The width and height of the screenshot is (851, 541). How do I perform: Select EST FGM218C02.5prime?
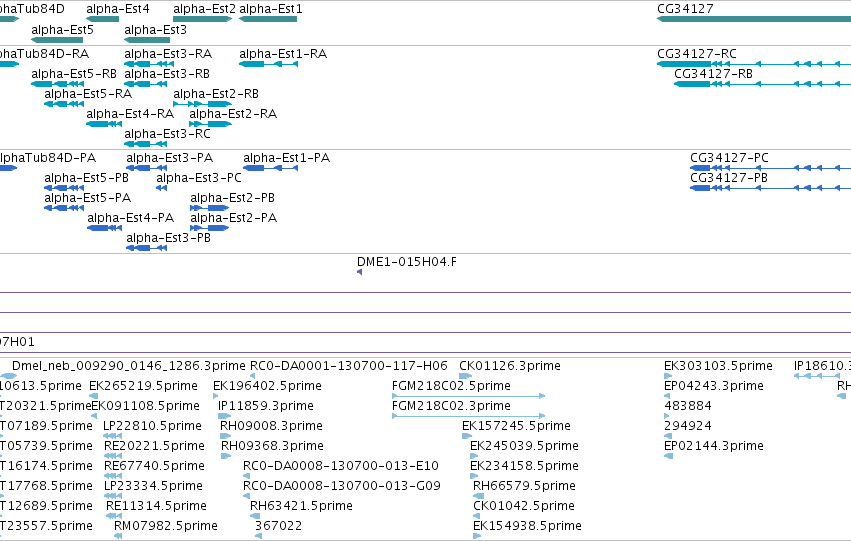click(468, 396)
